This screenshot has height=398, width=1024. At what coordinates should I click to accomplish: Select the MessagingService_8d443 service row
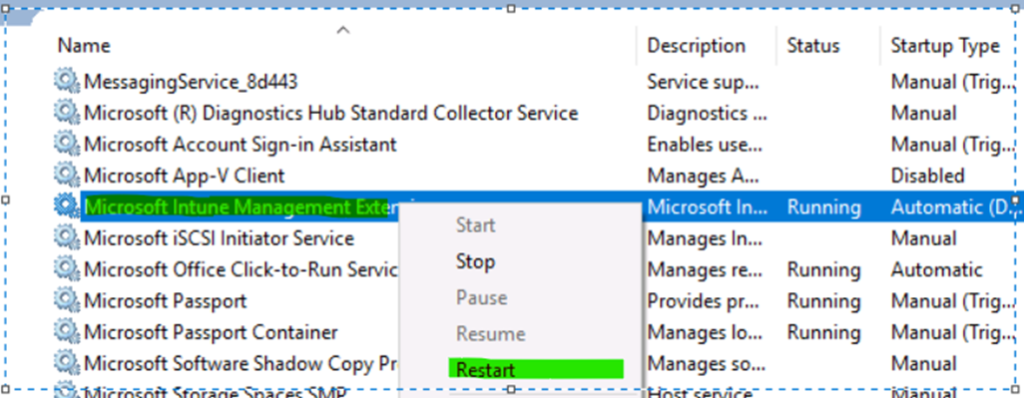(x=191, y=82)
